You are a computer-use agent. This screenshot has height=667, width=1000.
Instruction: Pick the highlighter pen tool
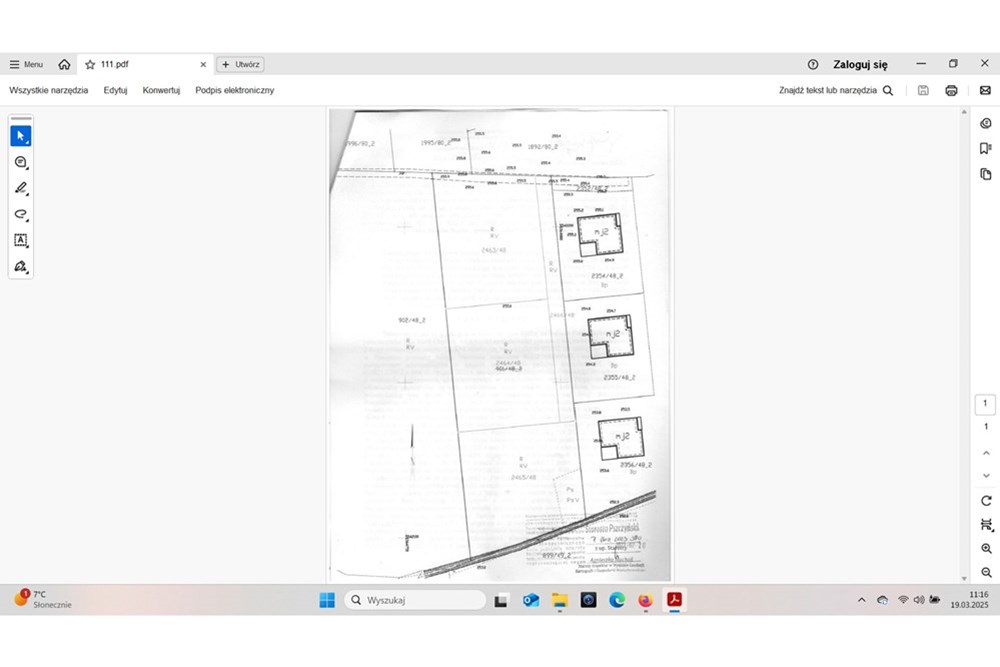coord(20,188)
